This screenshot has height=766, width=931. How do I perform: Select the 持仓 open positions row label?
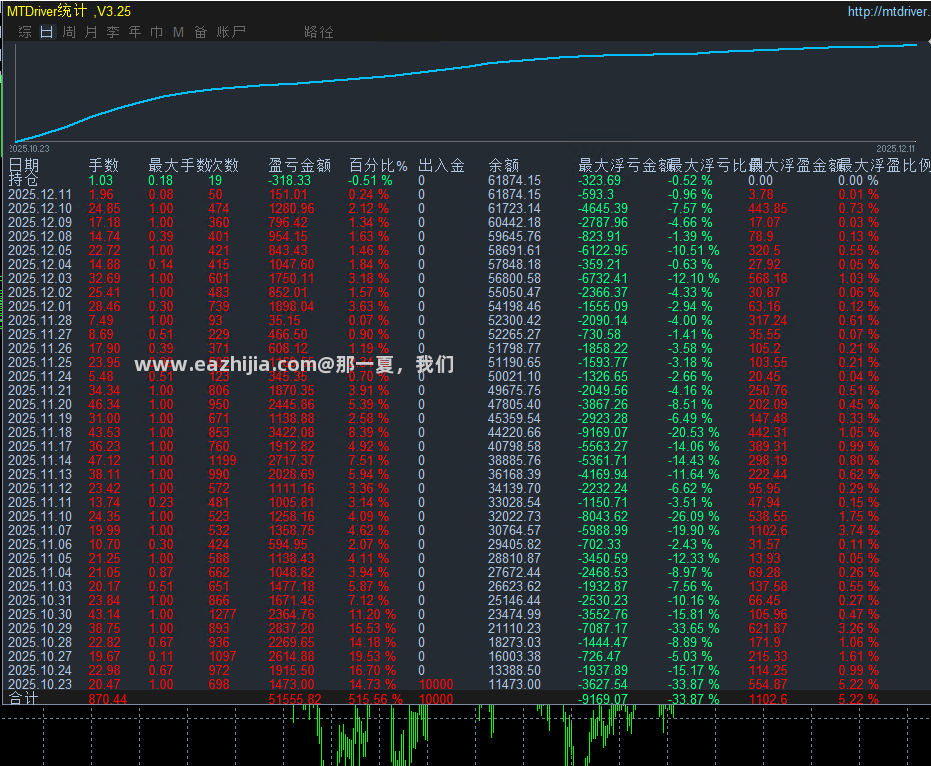23,179
